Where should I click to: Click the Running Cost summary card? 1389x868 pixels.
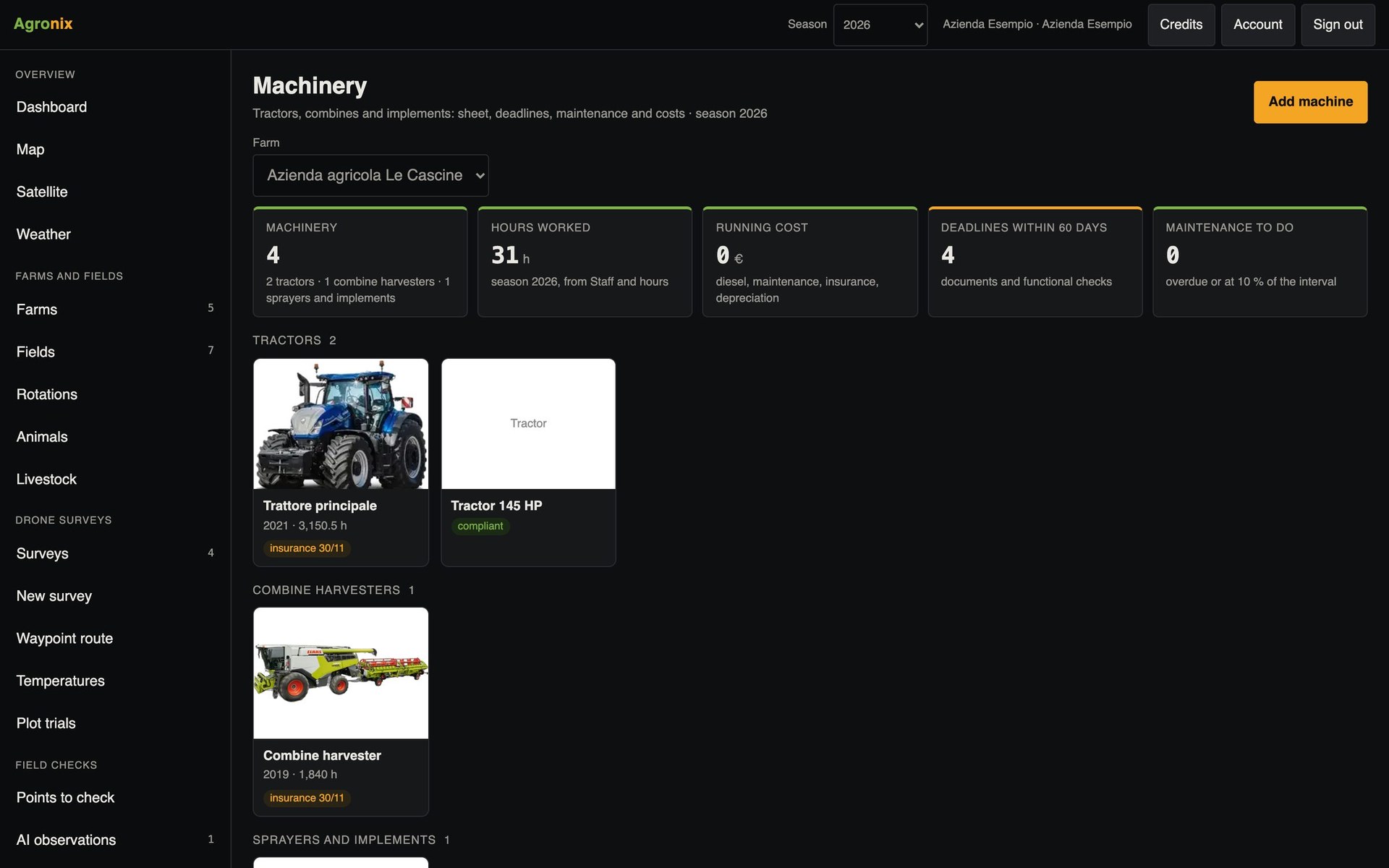tap(810, 262)
